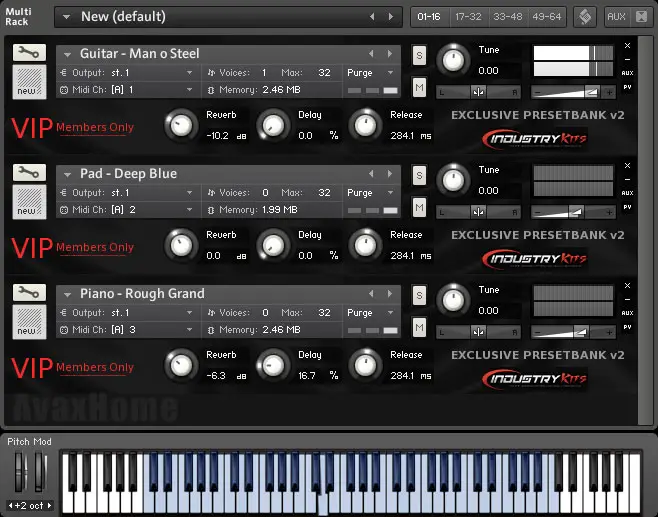Viewport: 658px width, 517px height.
Task: Center the pan control of Guitar - Man o Steel
Action: coord(478,92)
